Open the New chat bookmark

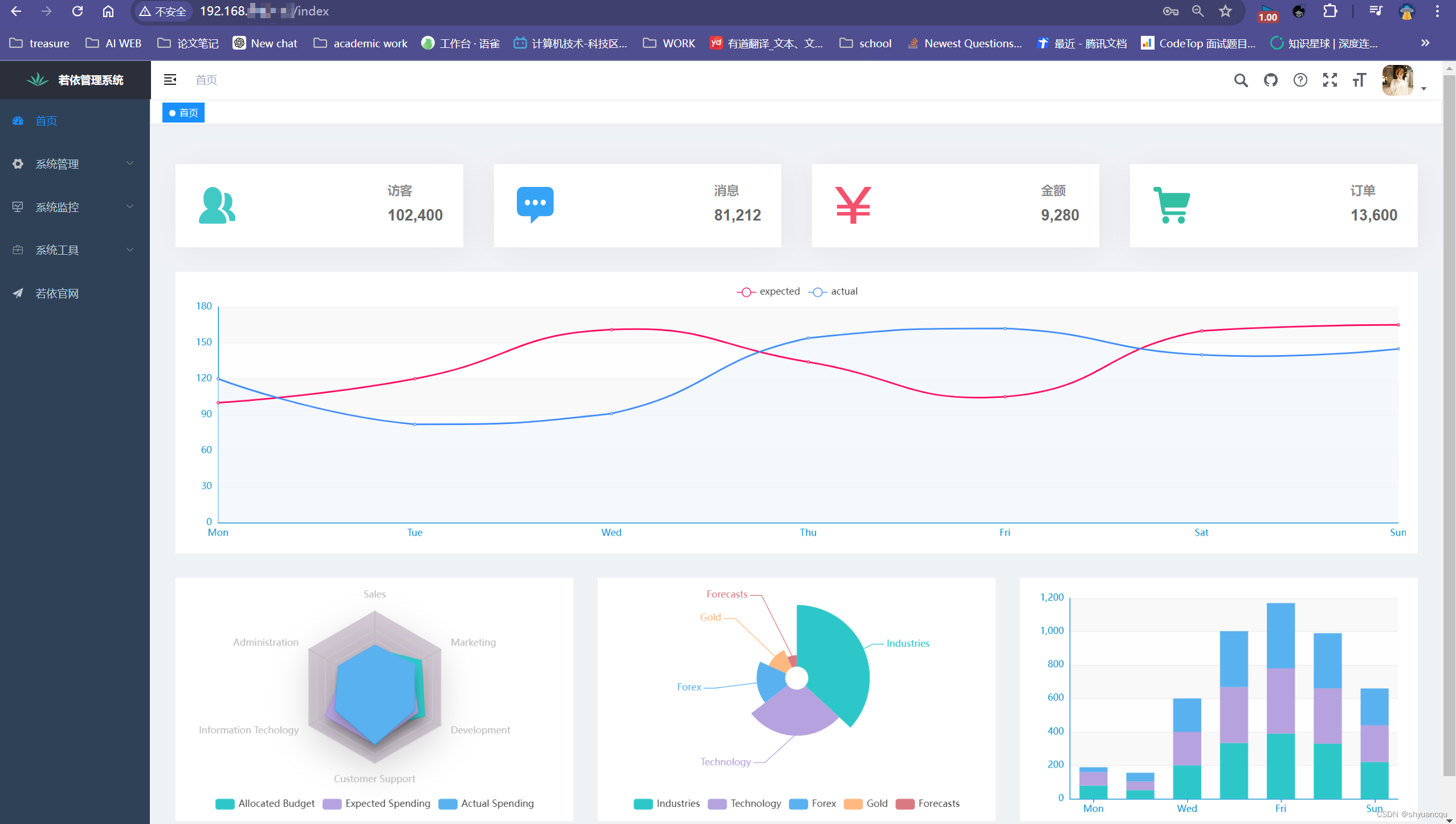(x=265, y=43)
